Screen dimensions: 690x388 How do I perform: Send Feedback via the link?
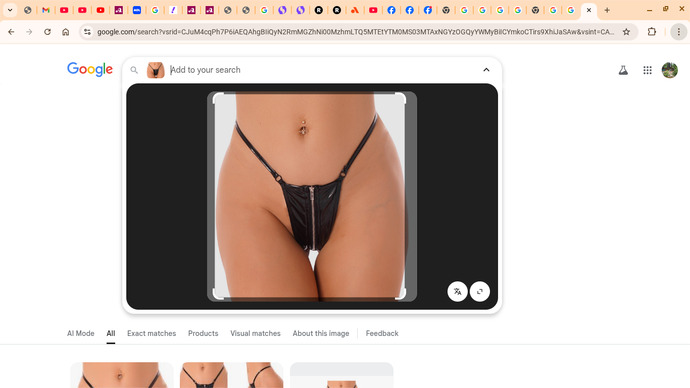(x=382, y=333)
